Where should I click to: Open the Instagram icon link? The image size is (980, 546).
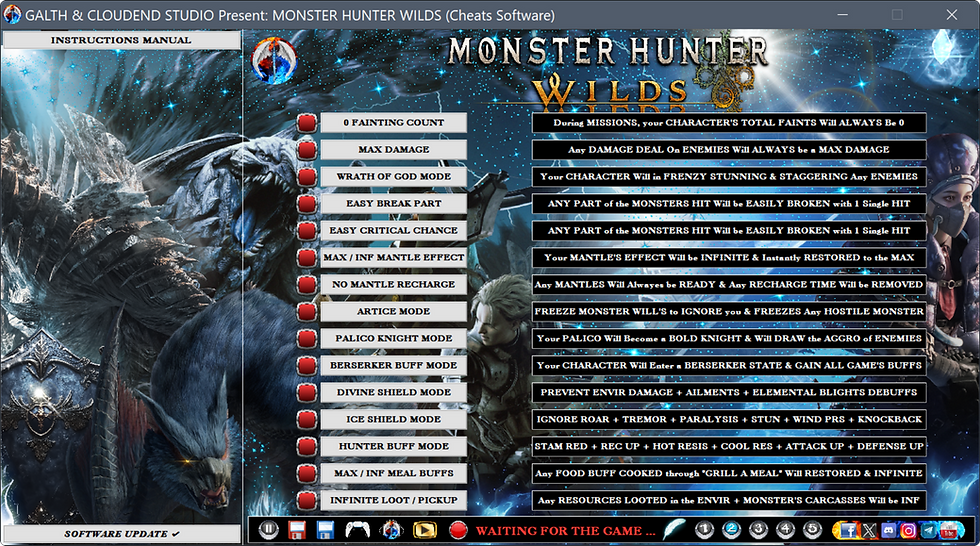pyautogui.click(x=908, y=530)
